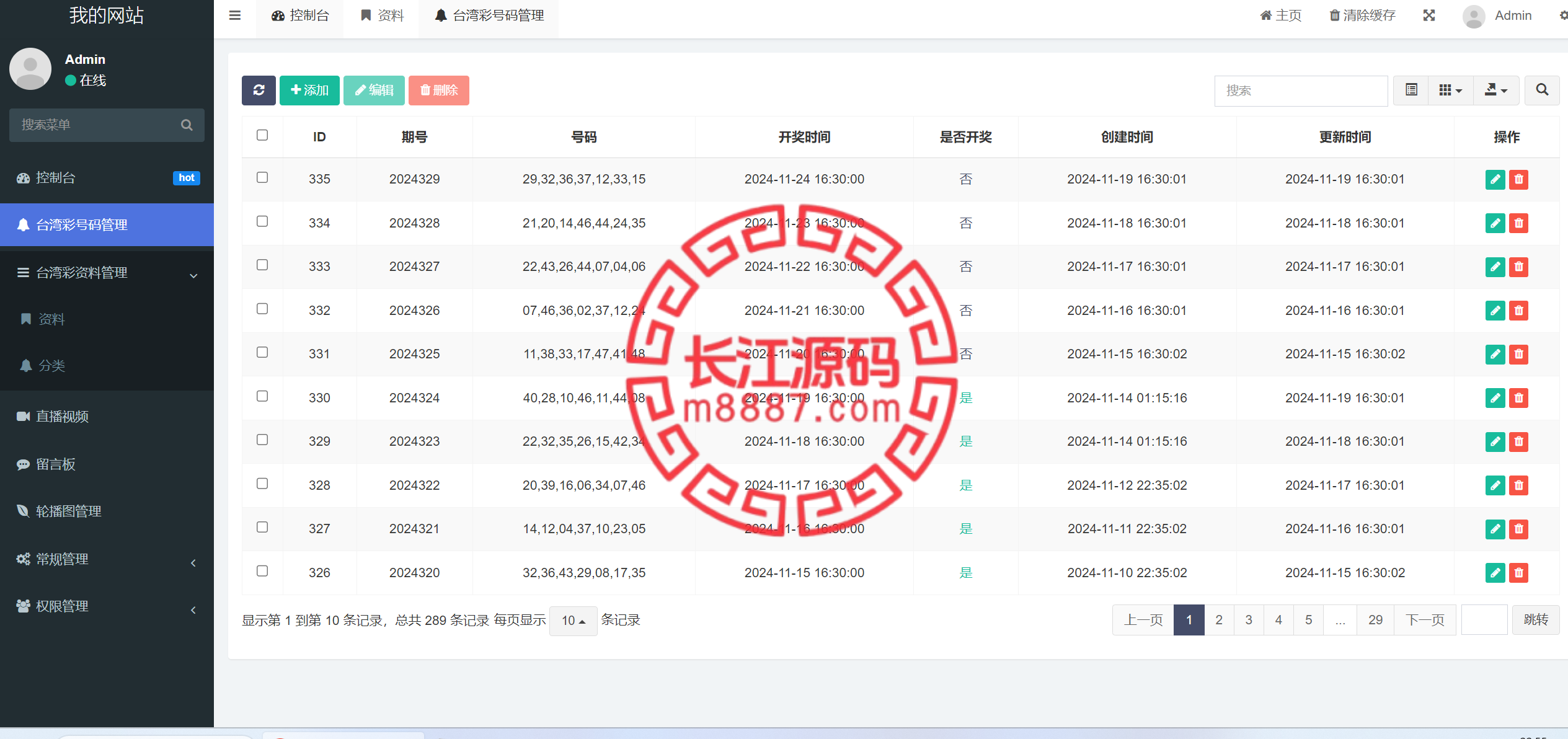Click the 编辑 toolbar button
The width and height of the screenshot is (1568, 739).
(374, 91)
